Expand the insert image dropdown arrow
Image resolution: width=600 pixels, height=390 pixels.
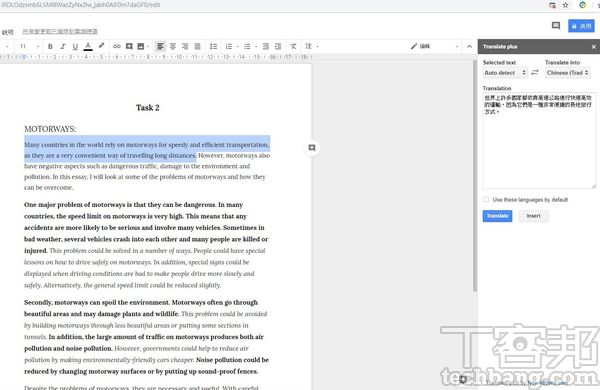pyautogui.click(x=148, y=47)
